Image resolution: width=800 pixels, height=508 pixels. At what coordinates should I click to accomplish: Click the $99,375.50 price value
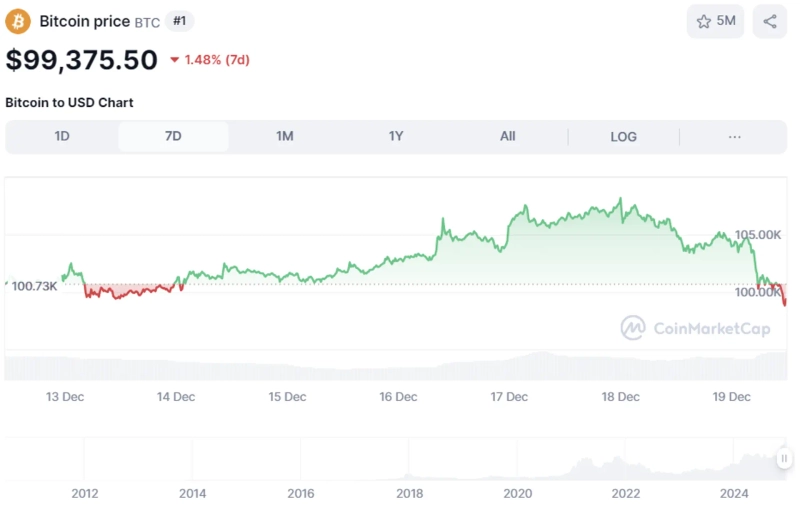tap(82, 60)
